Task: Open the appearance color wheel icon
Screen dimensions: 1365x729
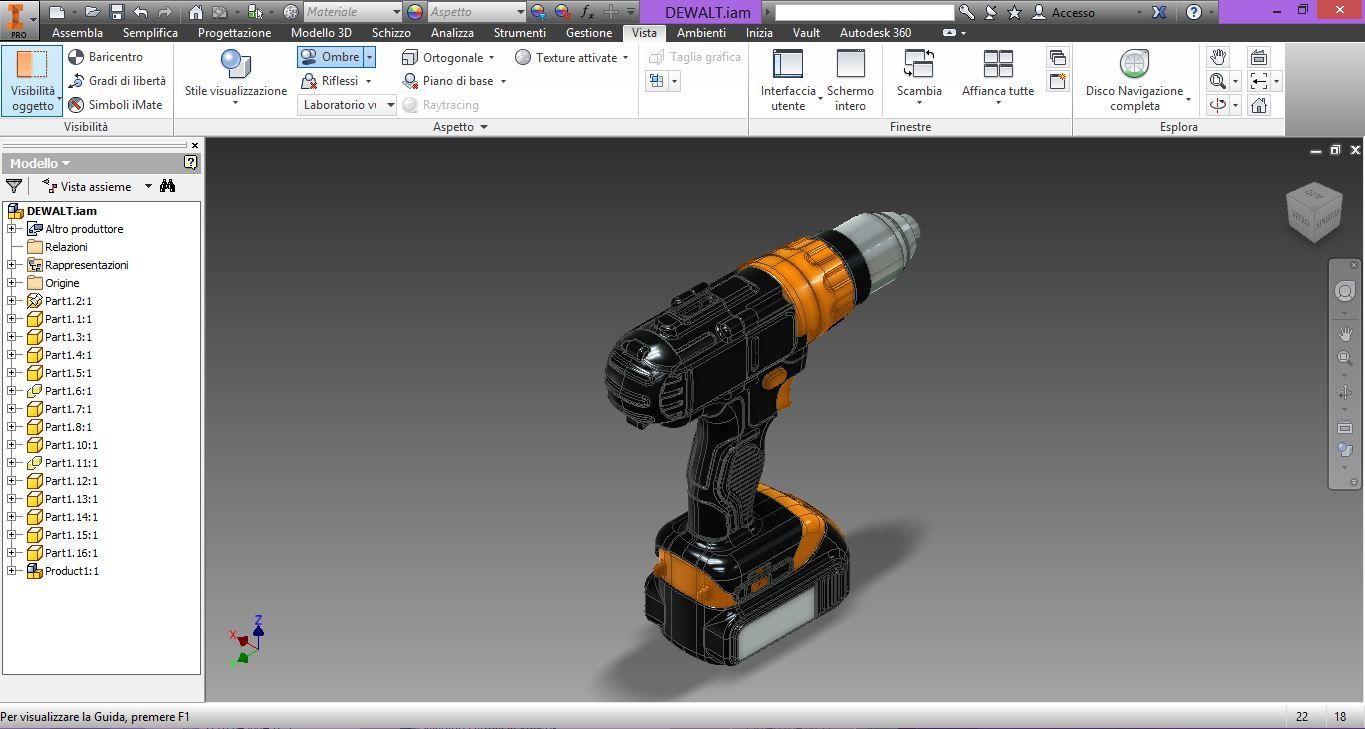Action: pyautogui.click(x=415, y=12)
